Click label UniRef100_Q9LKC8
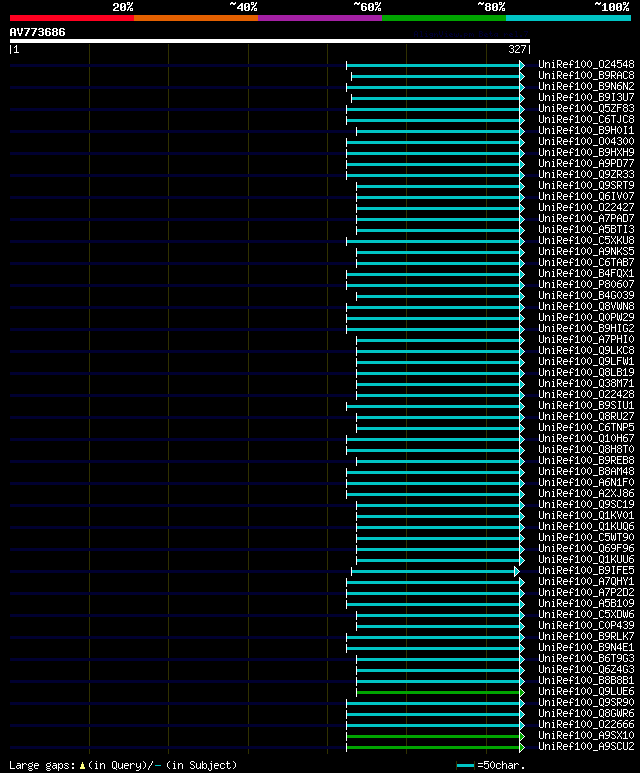 pyautogui.click(x=586, y=351)
